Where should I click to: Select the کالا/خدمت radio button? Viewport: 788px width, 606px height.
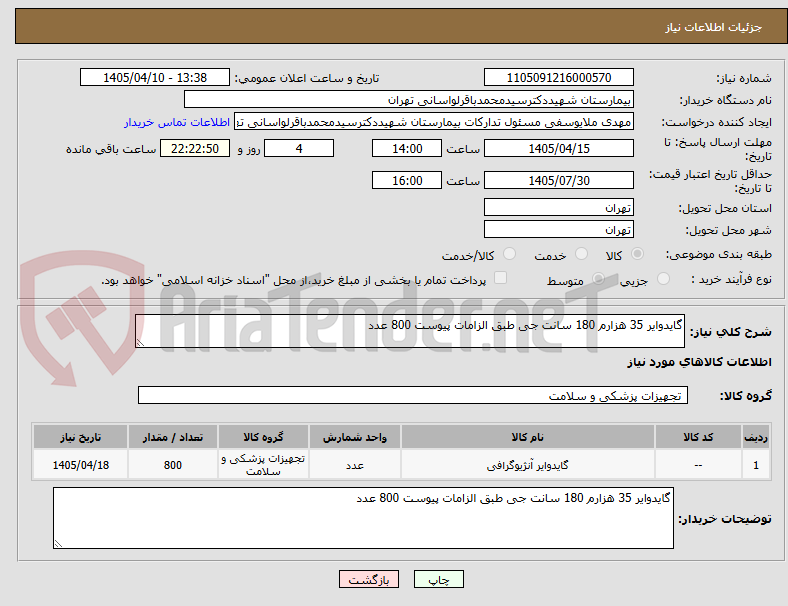(510, 254)
